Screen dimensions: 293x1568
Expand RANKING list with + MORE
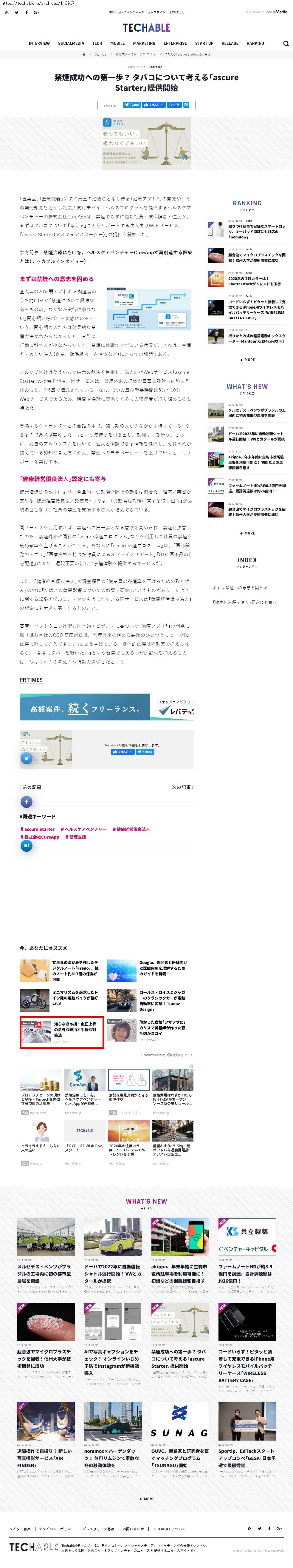click(x=247, y=360)
